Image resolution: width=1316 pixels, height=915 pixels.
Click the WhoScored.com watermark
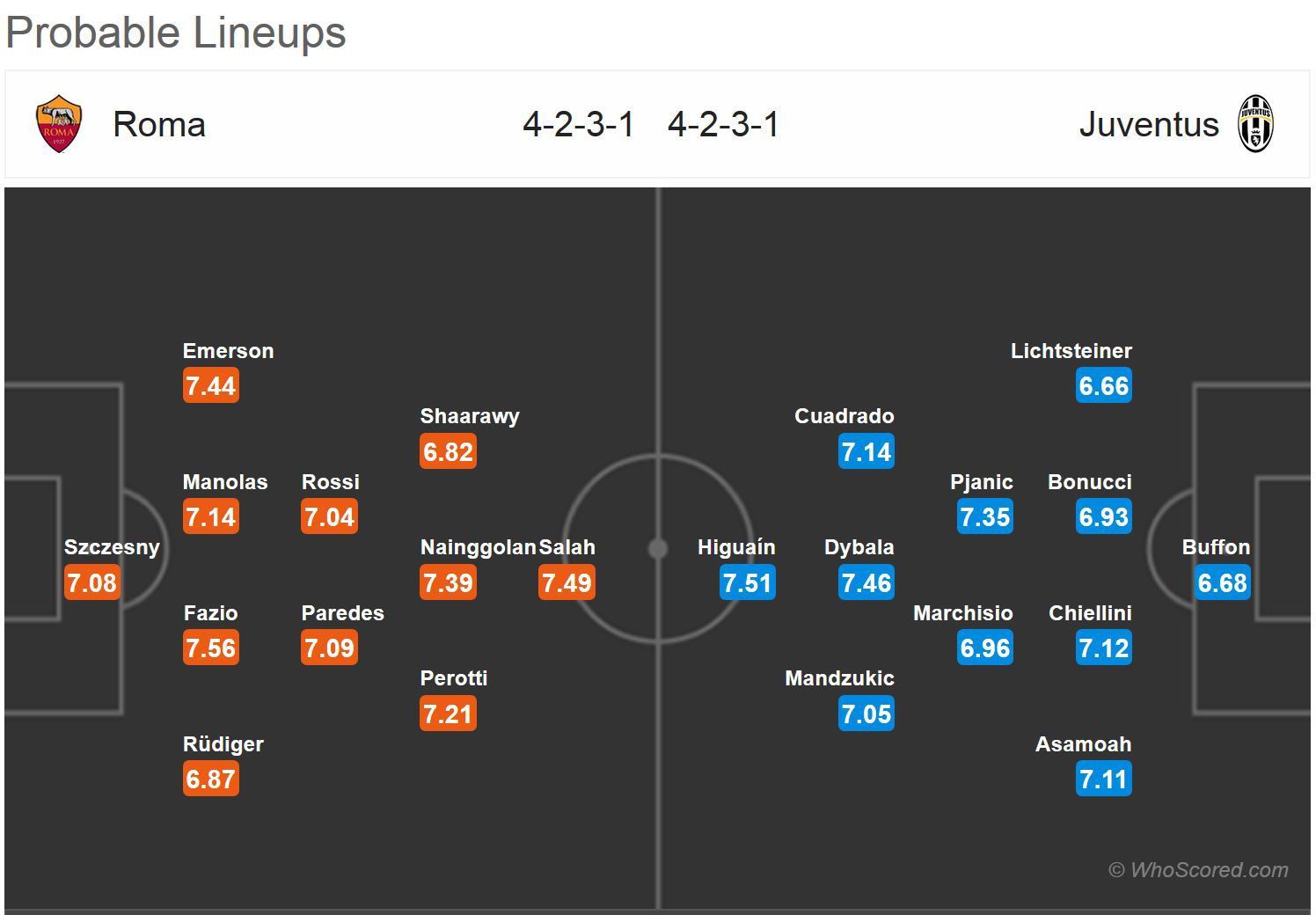coord(1198,870)
